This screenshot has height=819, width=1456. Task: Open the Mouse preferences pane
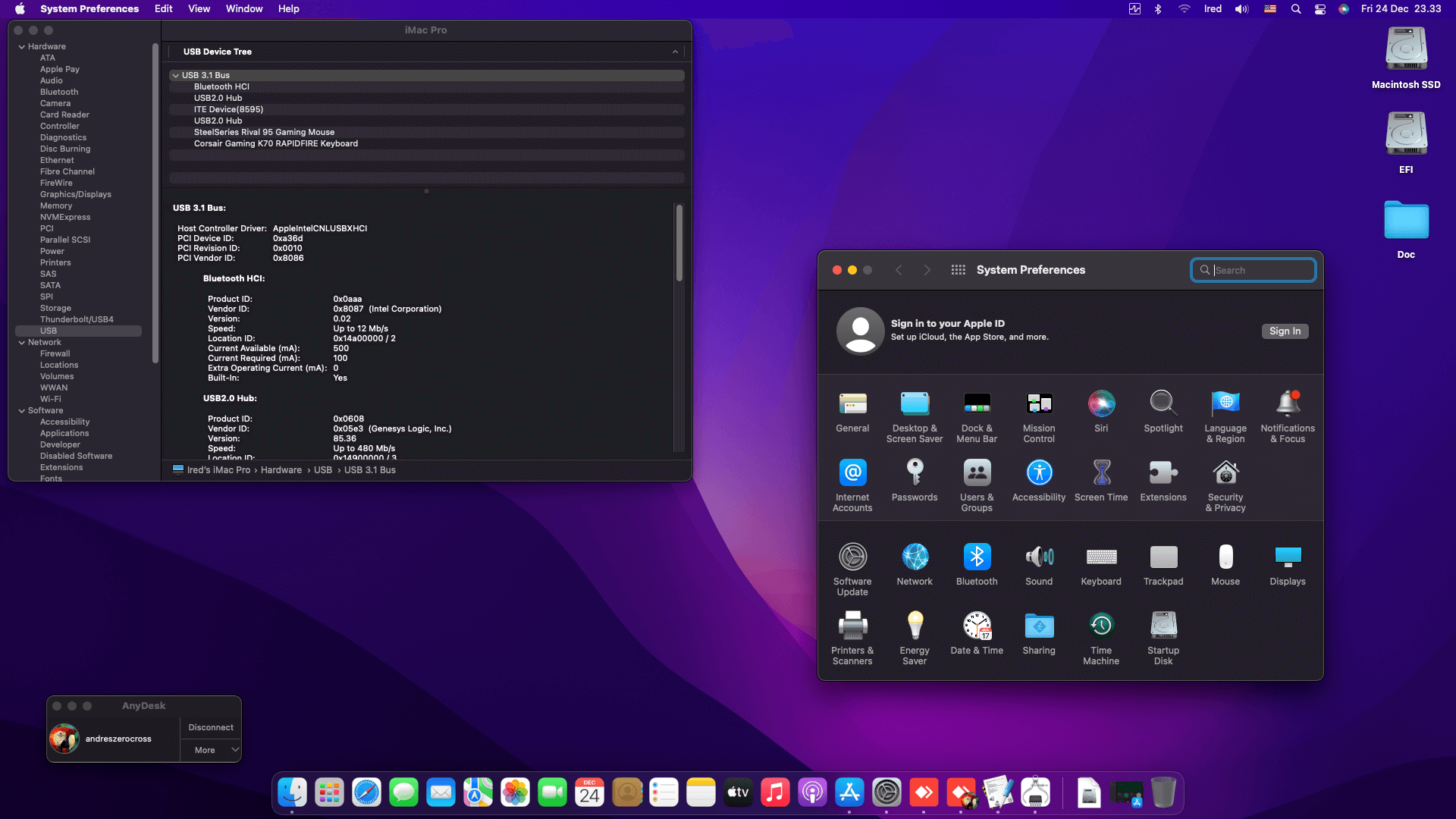(1225, 565)
